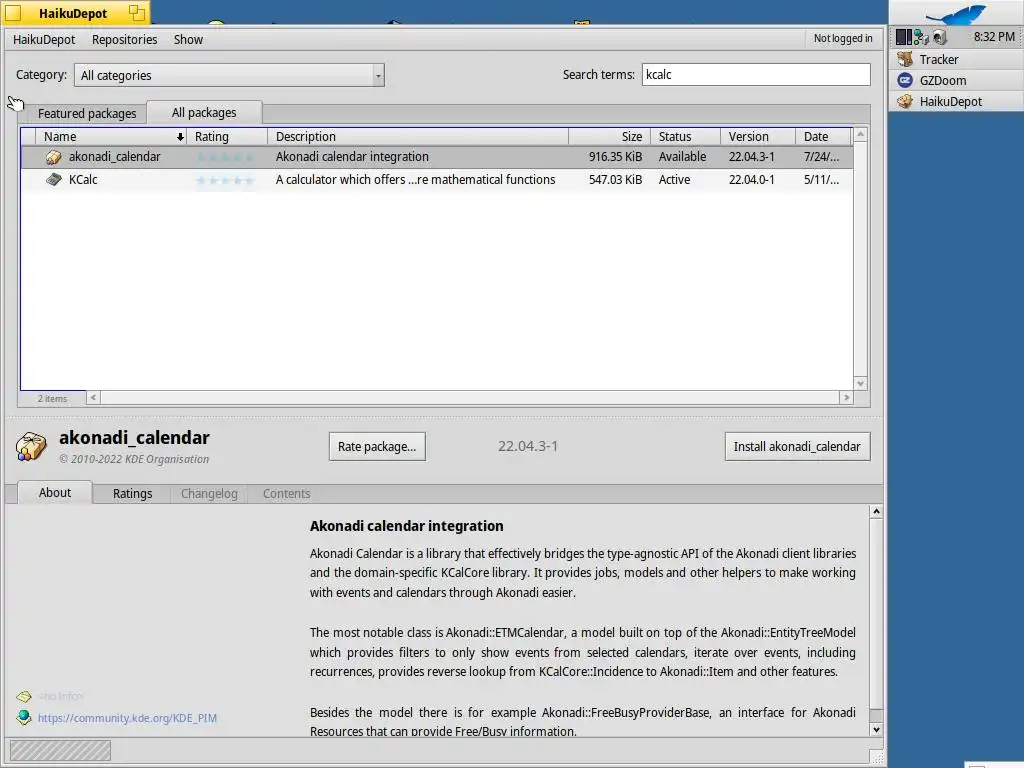Click the network status tray icon
The image size is (1024, 768).
(921, 37)
